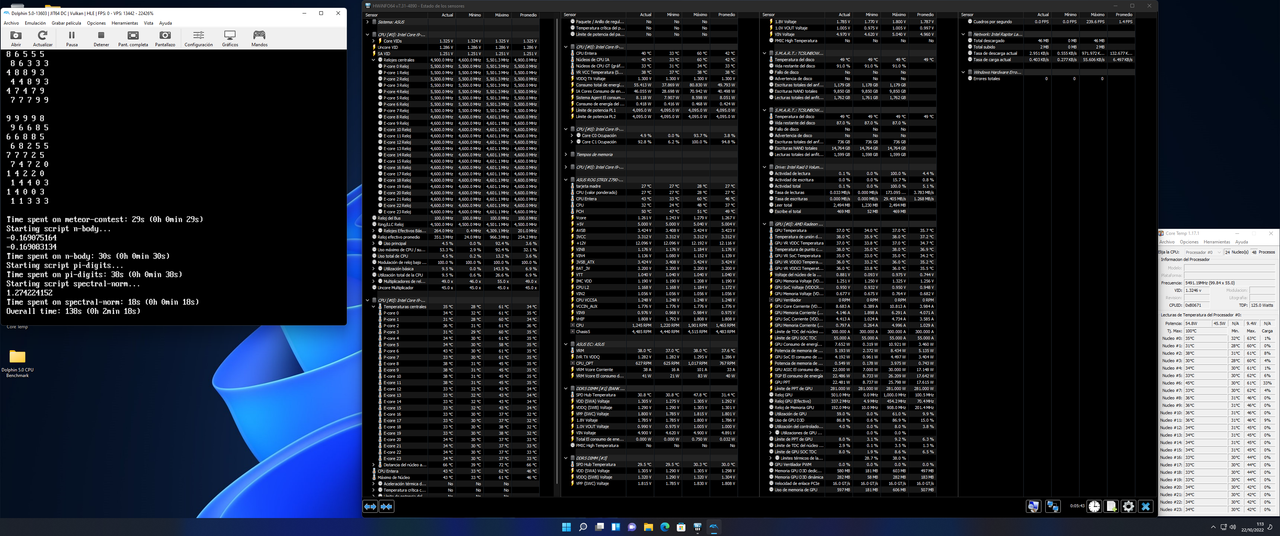Open Opciones menu in Dolphin
The width and height of the screenshot is (1280, 536).
point(96,22)
